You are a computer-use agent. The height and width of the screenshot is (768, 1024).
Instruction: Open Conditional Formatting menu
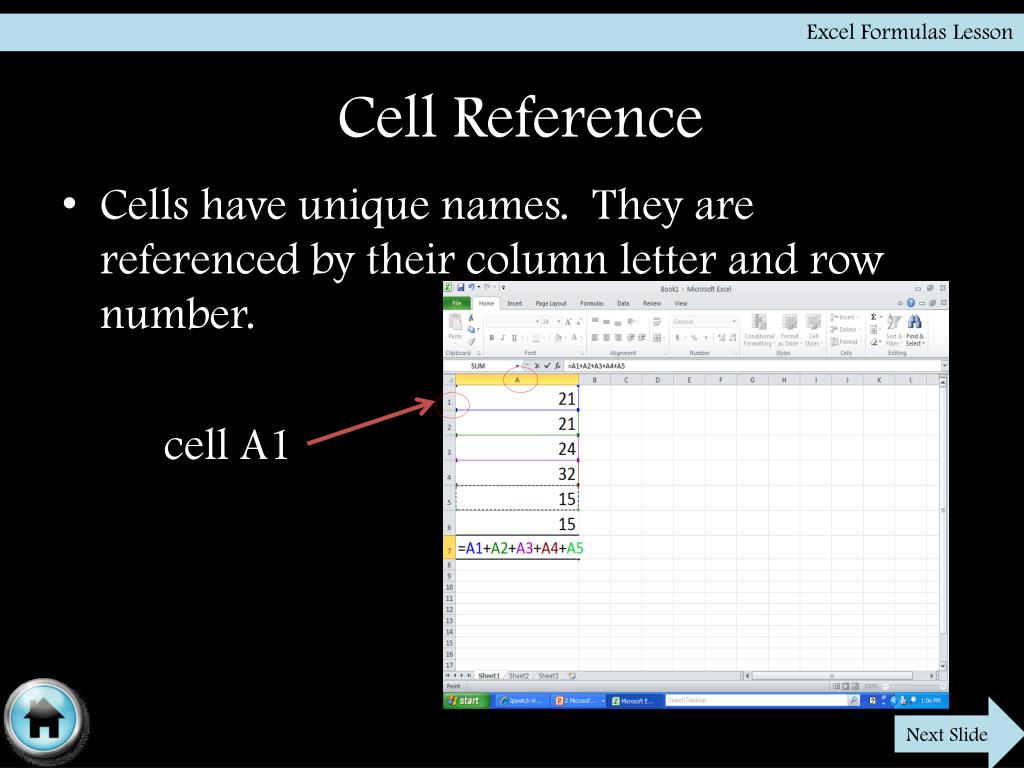[x=759, y=330]
